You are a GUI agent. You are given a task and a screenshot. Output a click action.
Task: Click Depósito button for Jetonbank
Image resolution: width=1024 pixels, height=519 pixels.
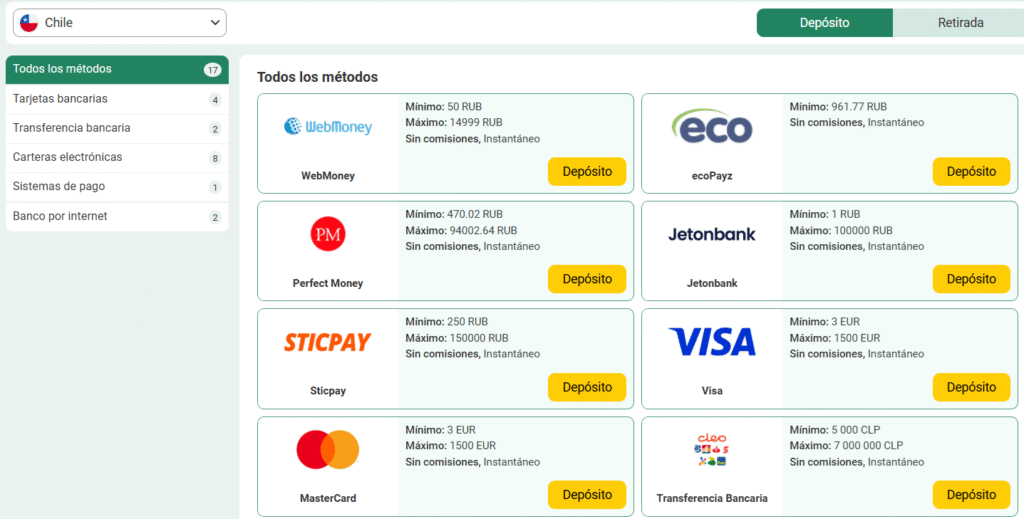point(971,279)
